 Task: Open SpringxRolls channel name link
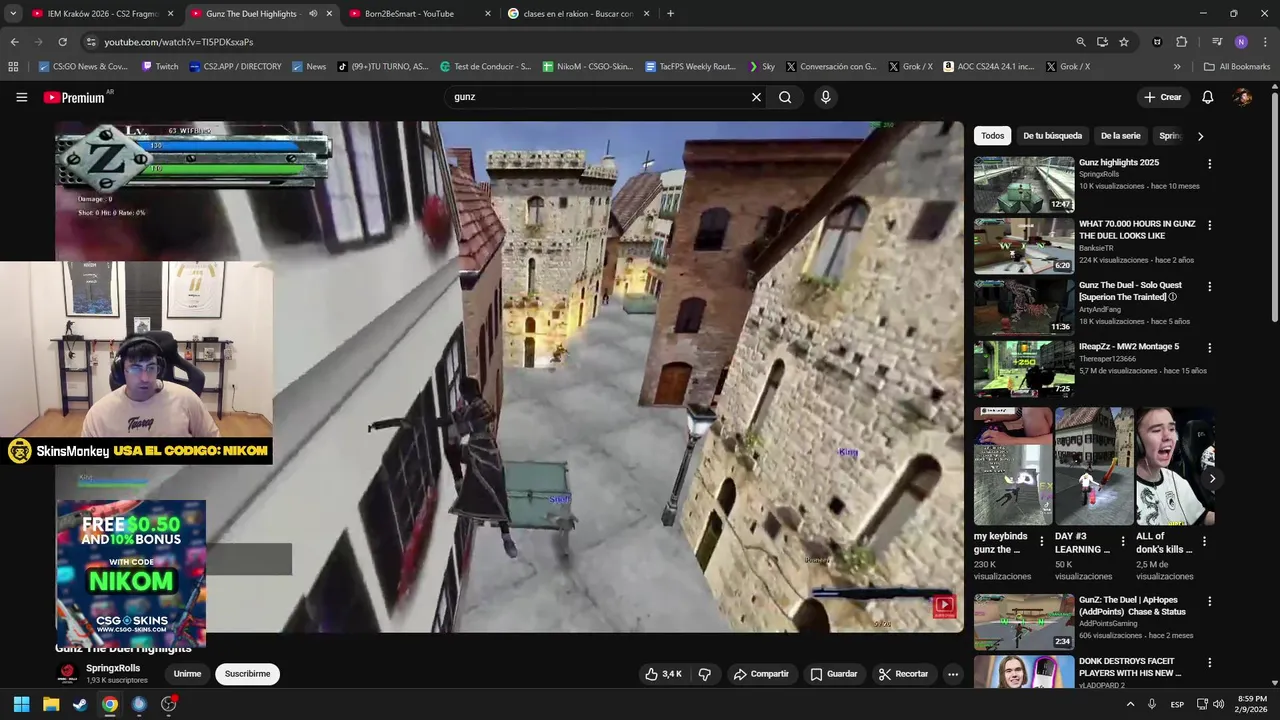click(x=113, y=668)
